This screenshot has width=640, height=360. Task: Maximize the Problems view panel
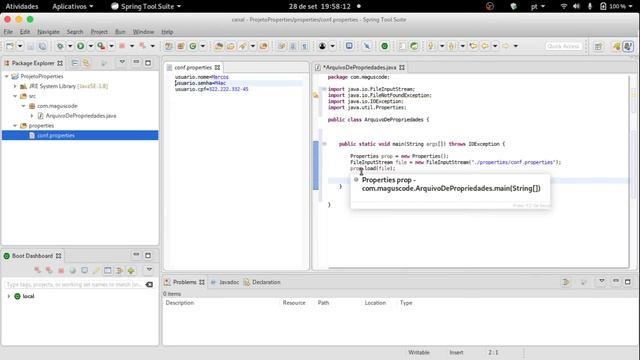(x=628, y=282)
